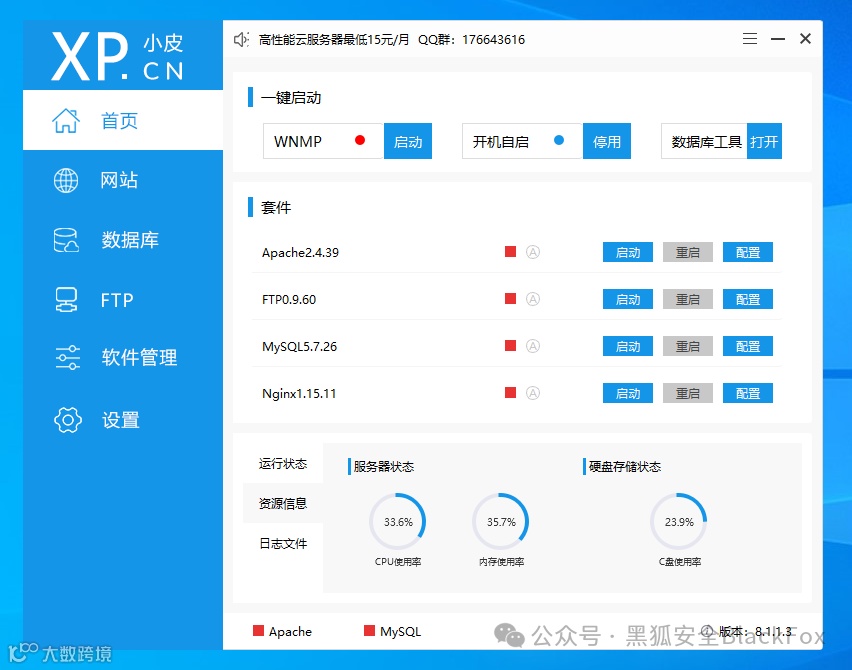Click Nginx1.15.11 red stopped indicator
852x670 pixels.
(x=510, y=392)
